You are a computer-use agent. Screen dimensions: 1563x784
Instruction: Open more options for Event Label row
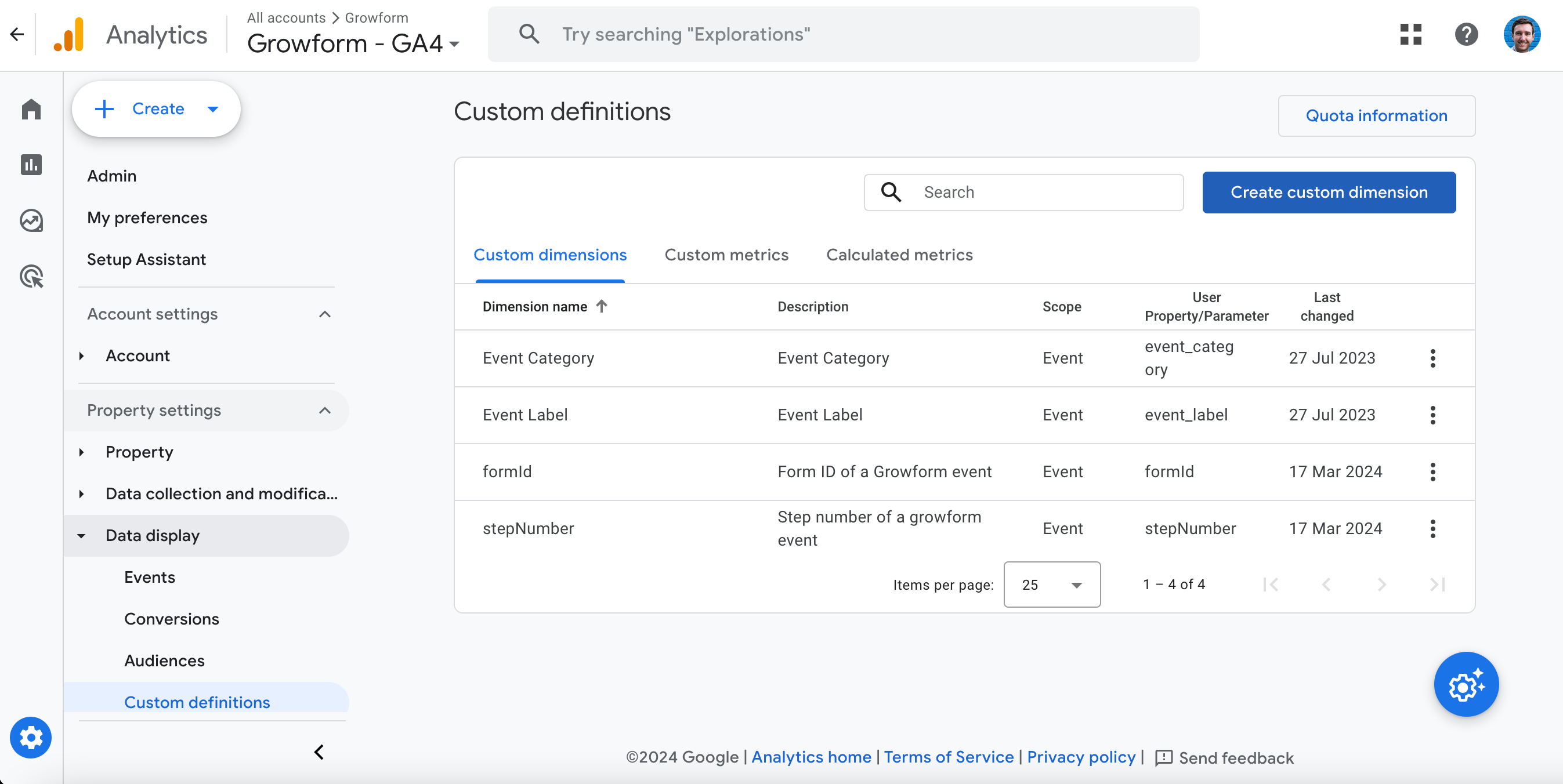1432,415
